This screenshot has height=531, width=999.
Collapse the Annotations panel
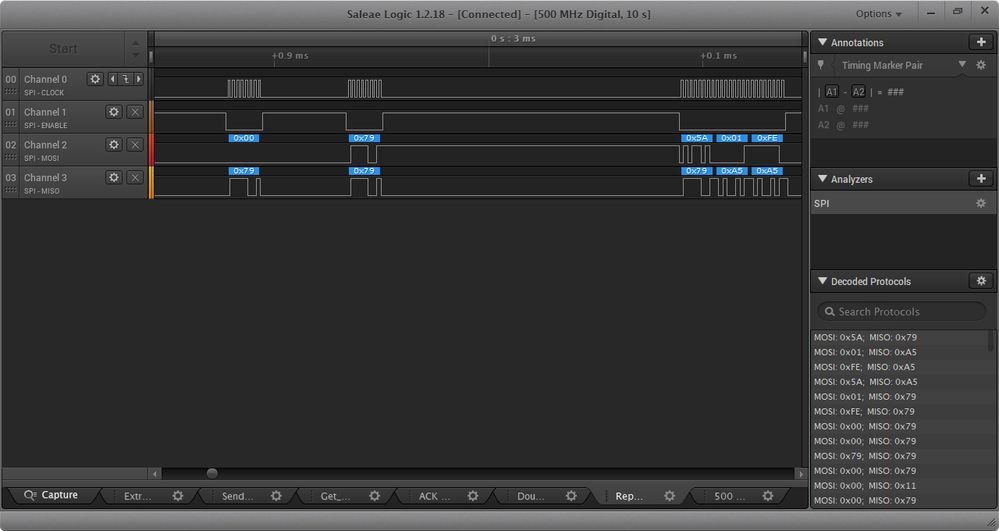click(822, 42)
